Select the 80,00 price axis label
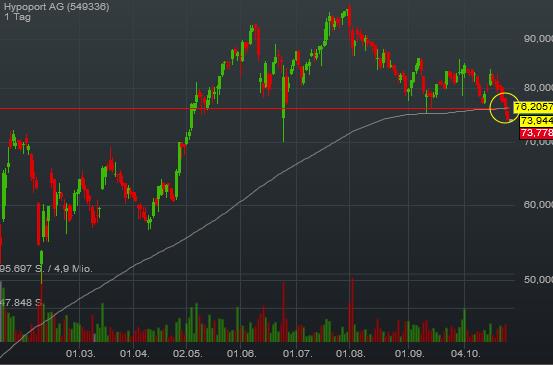The height and width of the screenshot is (365, 553). pos(538,87)
